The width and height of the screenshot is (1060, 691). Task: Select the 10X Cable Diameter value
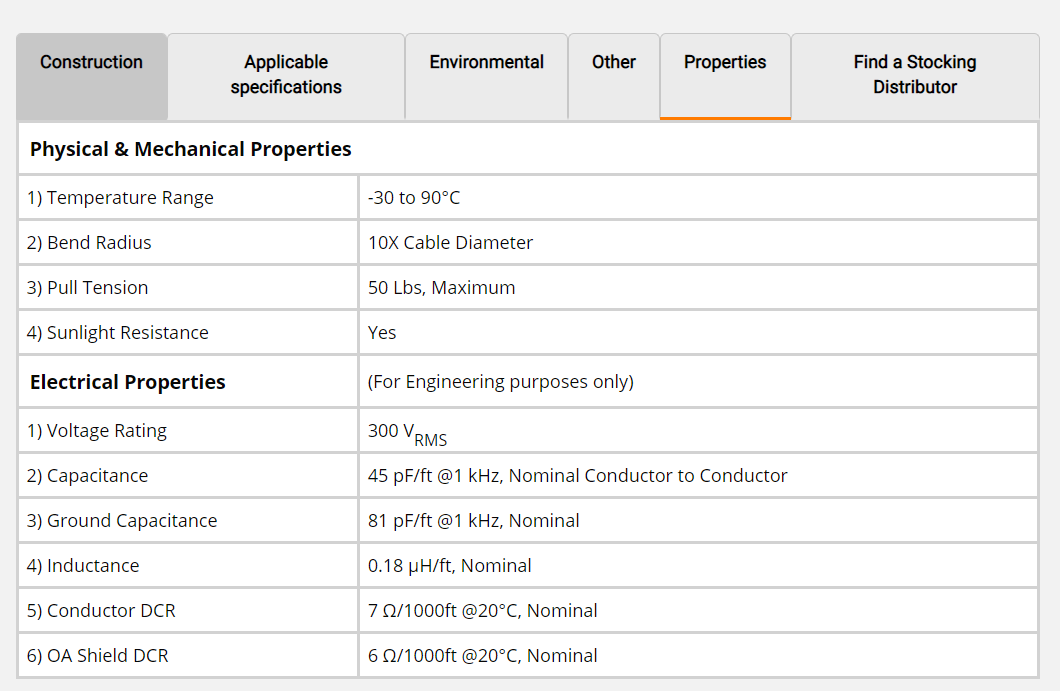click(x=450, y=243)
